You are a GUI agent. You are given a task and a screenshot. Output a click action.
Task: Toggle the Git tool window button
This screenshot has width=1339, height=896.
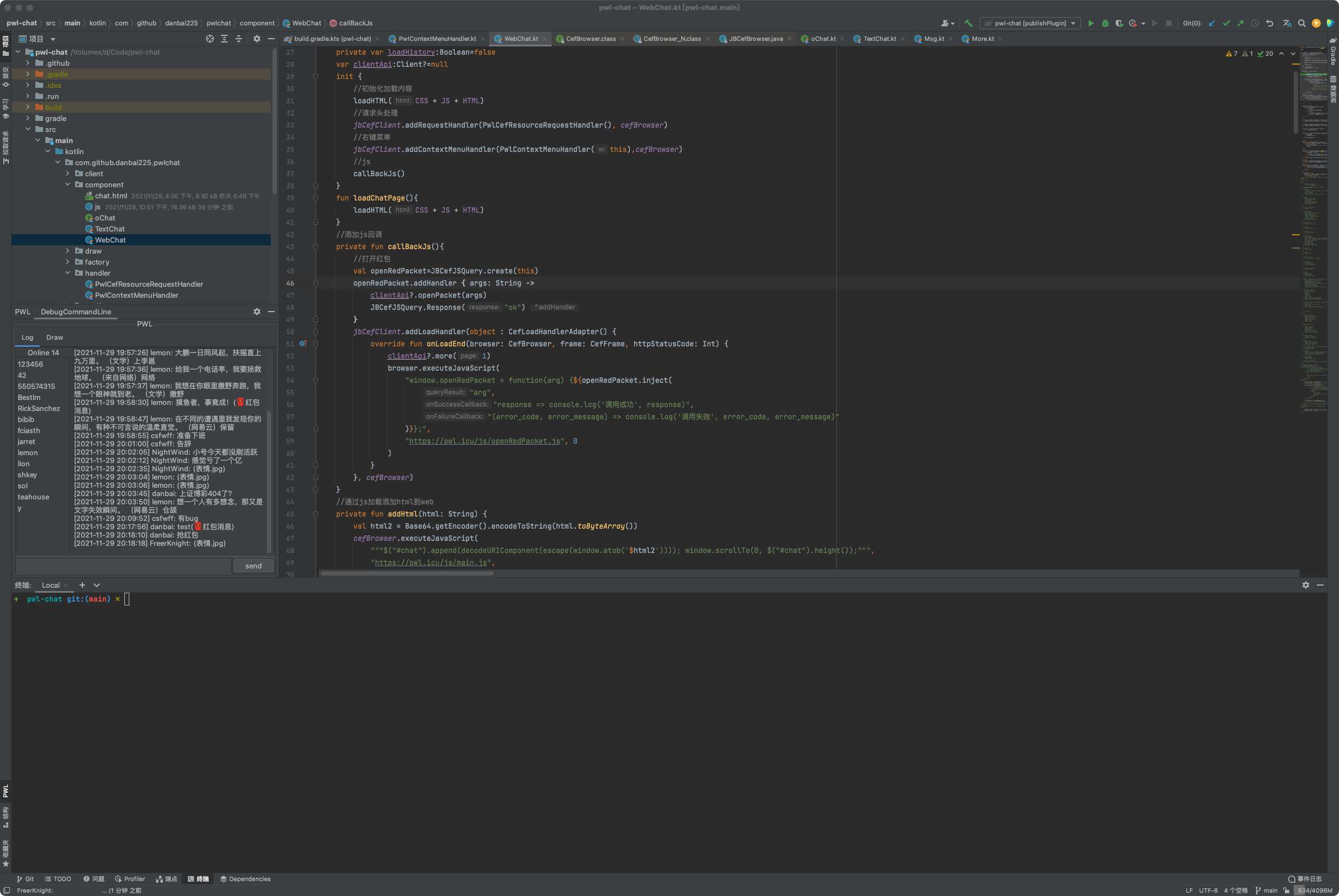(x=25, y=879)
